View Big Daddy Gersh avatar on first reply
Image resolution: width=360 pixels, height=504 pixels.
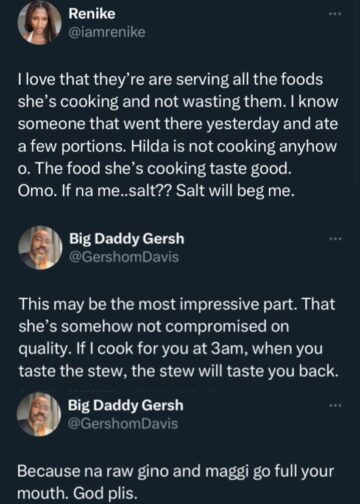(40, 248)
